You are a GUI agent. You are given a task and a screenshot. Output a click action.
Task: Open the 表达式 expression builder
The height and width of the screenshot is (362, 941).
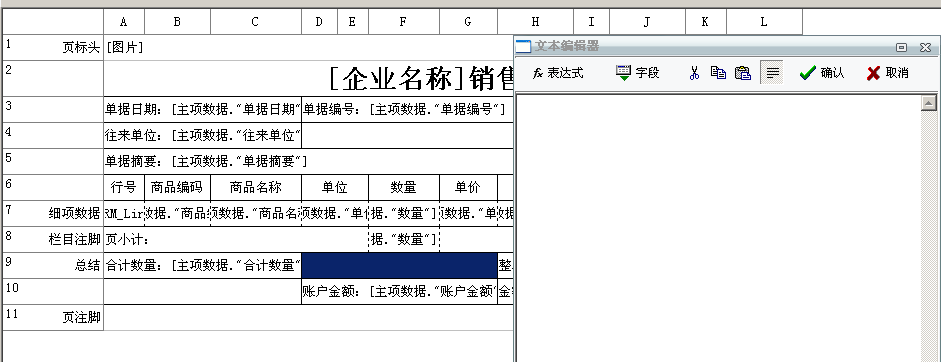coord(558,73)
